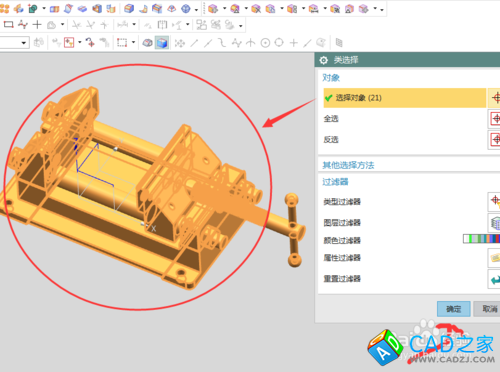Open Class Selection dialog gear settings

pos(323,60)
